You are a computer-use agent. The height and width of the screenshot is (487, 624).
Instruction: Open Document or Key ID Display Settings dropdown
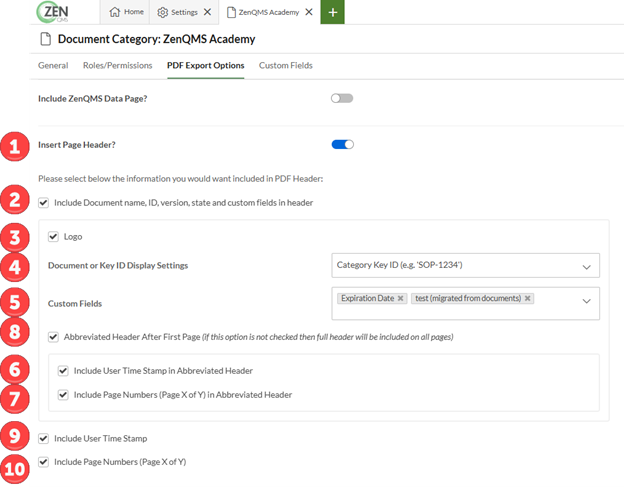[465, 265]
